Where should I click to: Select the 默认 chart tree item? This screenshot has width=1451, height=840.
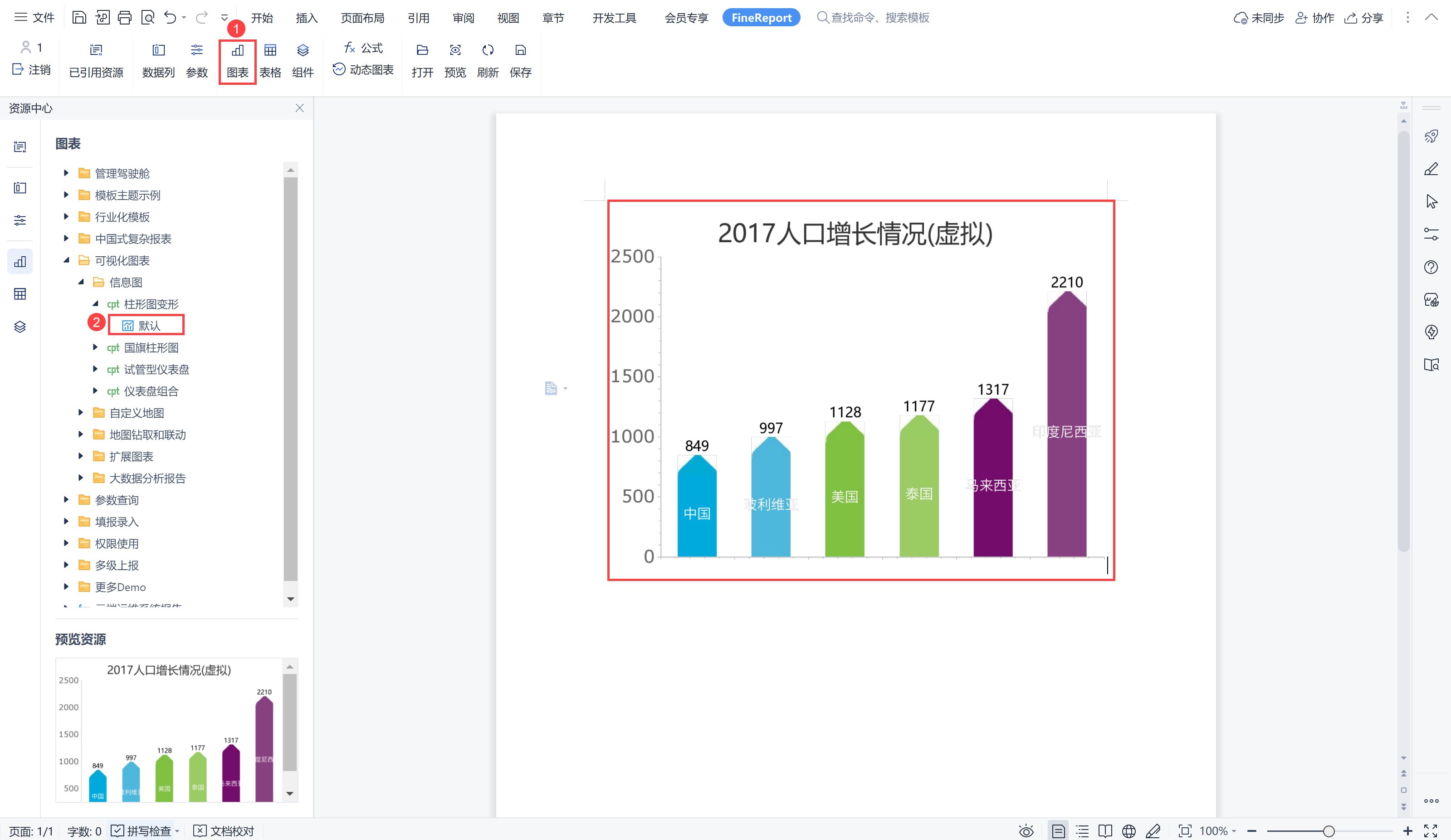pos(149,325)
